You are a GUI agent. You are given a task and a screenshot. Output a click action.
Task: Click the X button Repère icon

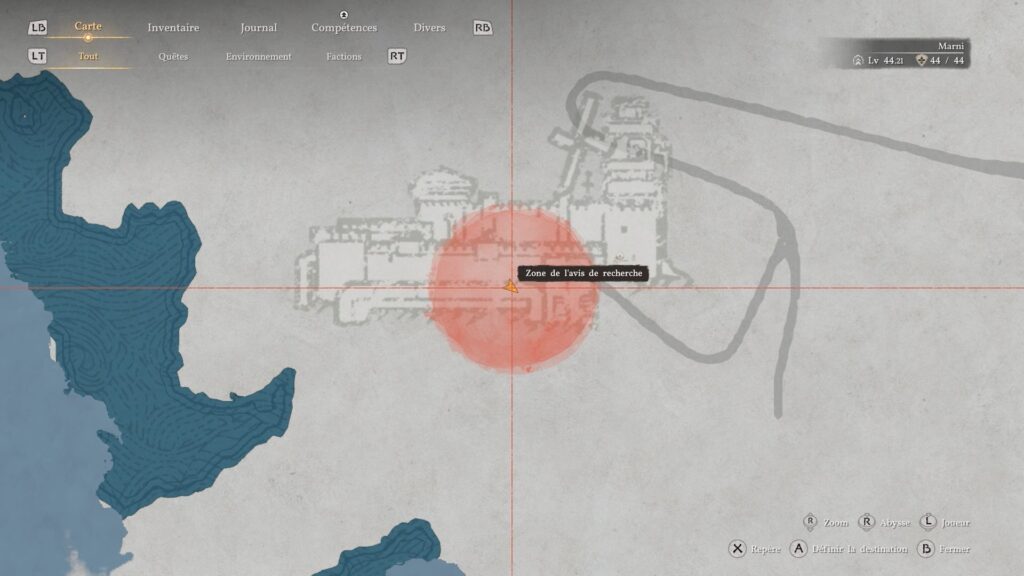click(738, 549)
